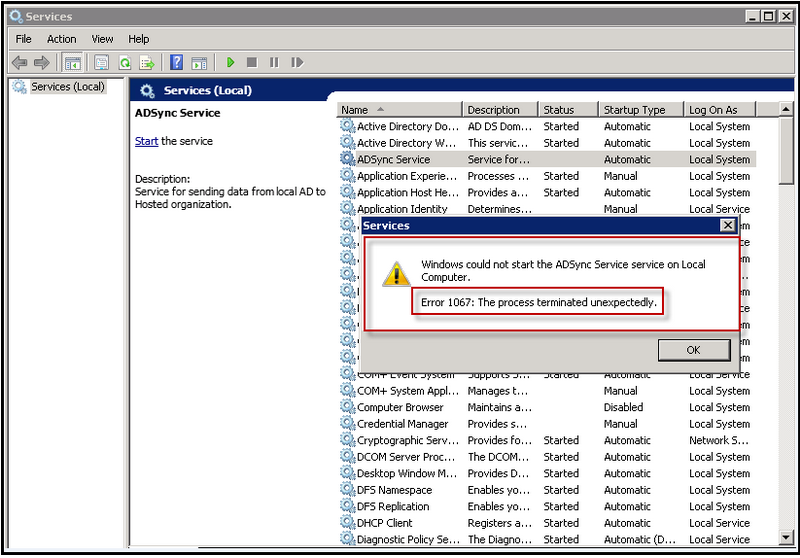This screenshot has width=800, height=558.
Task: Click the vertical scrollbar thumb
Action: pos(786,150)
